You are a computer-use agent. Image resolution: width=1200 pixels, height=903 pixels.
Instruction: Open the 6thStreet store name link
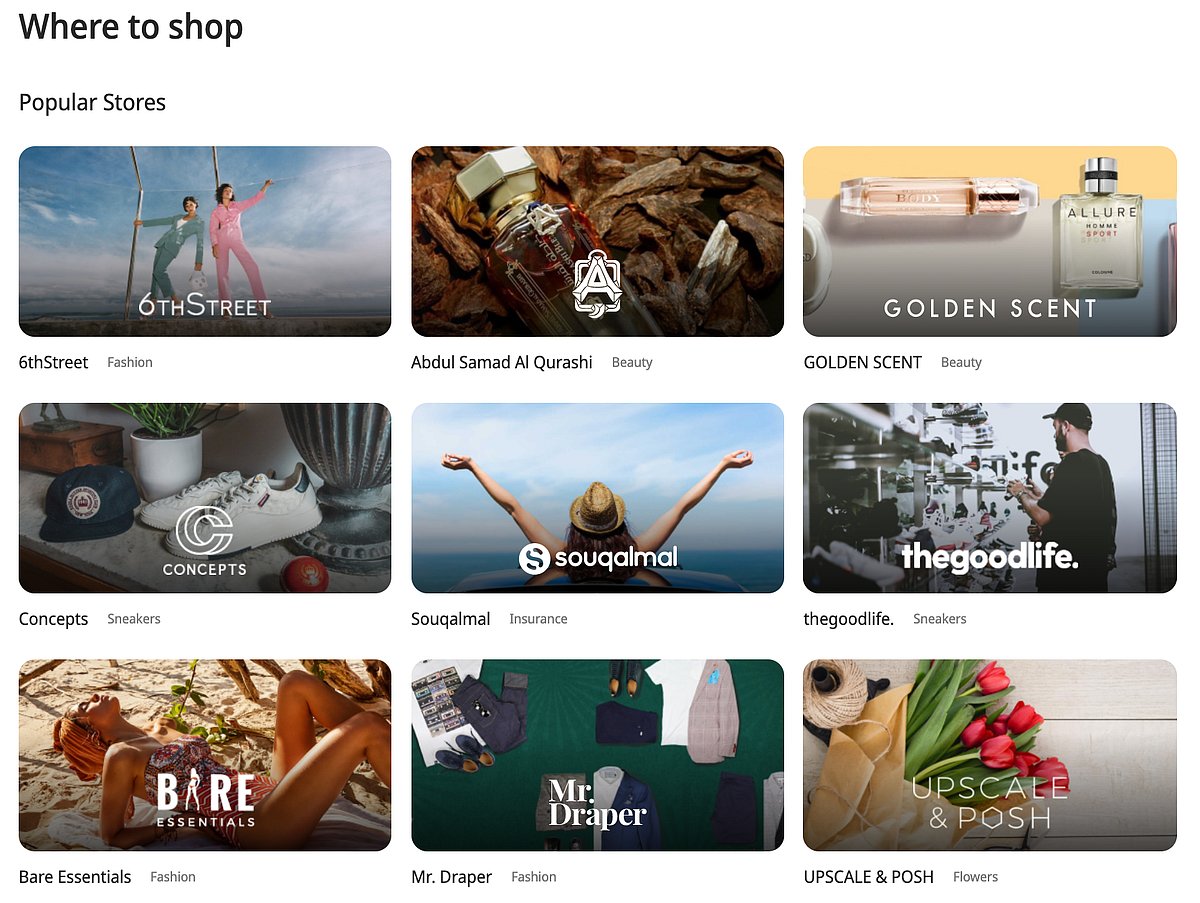(x=54, y=362)
